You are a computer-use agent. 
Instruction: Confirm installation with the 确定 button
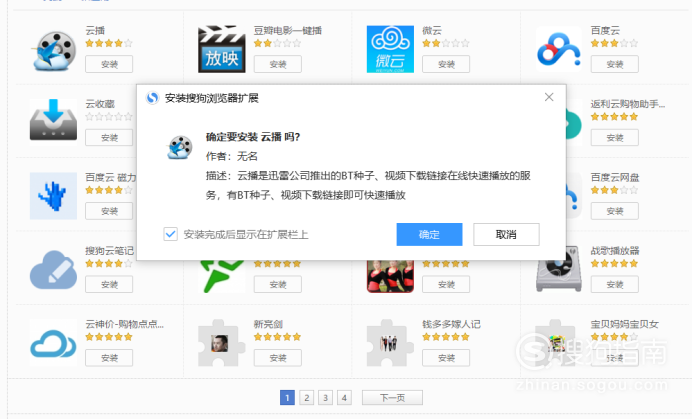click(429, 234)
